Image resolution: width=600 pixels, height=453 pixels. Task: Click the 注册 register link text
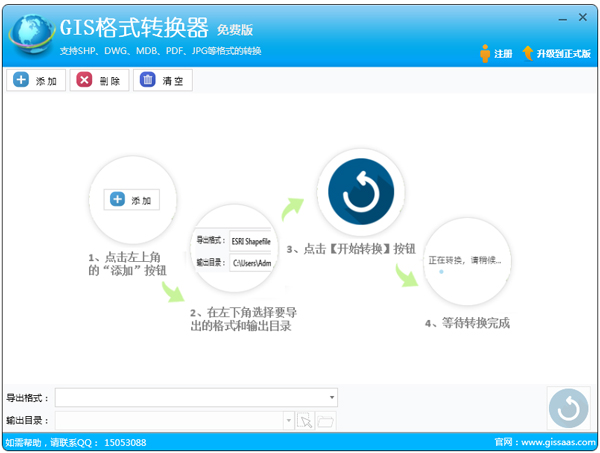pos(503,54)
